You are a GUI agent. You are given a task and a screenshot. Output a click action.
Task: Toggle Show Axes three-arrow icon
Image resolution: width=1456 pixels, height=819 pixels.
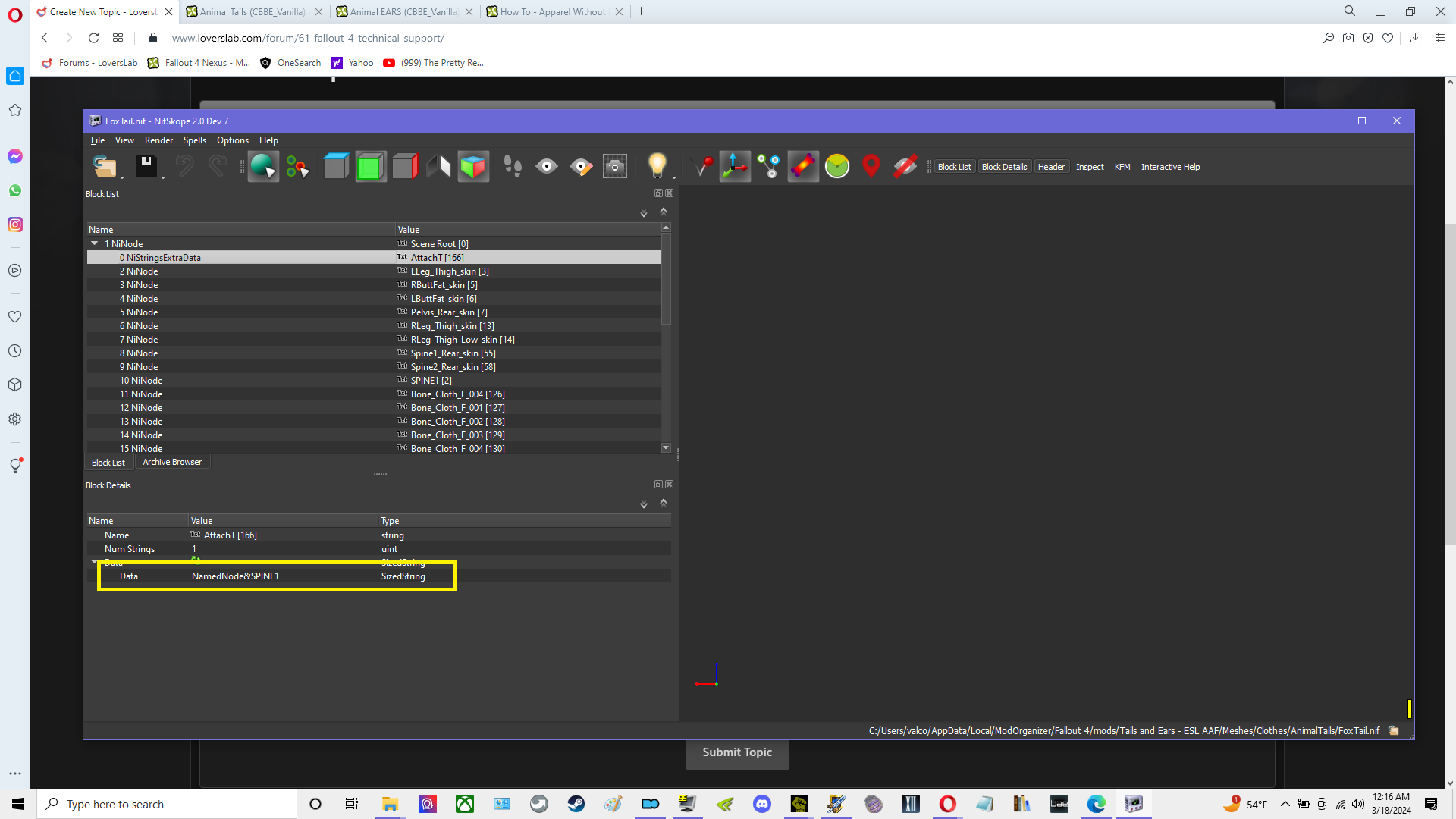pos(734,166)
